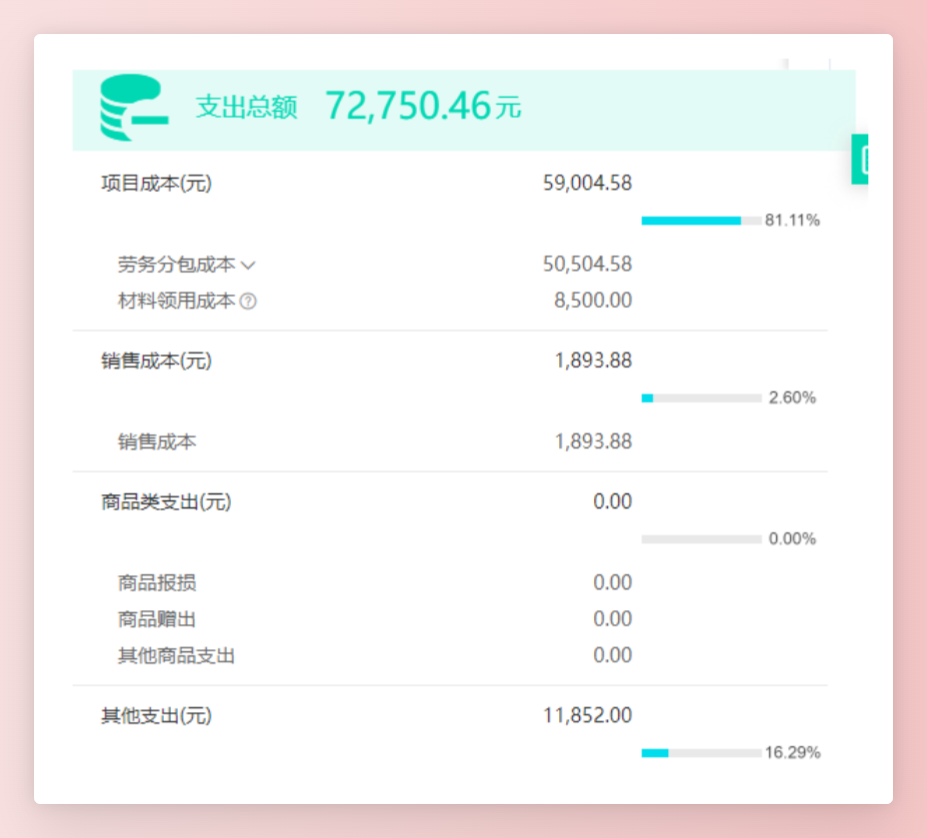Click the value 8,500.00
927x838 pixels.
593,300
